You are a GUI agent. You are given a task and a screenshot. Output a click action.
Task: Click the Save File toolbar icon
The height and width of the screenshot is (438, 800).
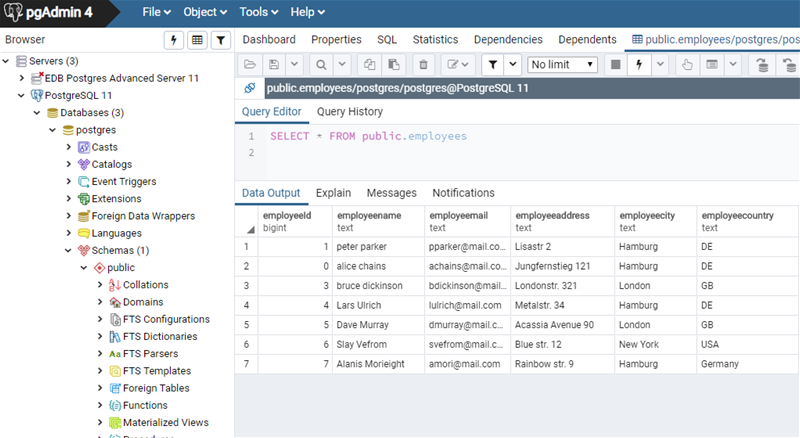tap(274, 65)
